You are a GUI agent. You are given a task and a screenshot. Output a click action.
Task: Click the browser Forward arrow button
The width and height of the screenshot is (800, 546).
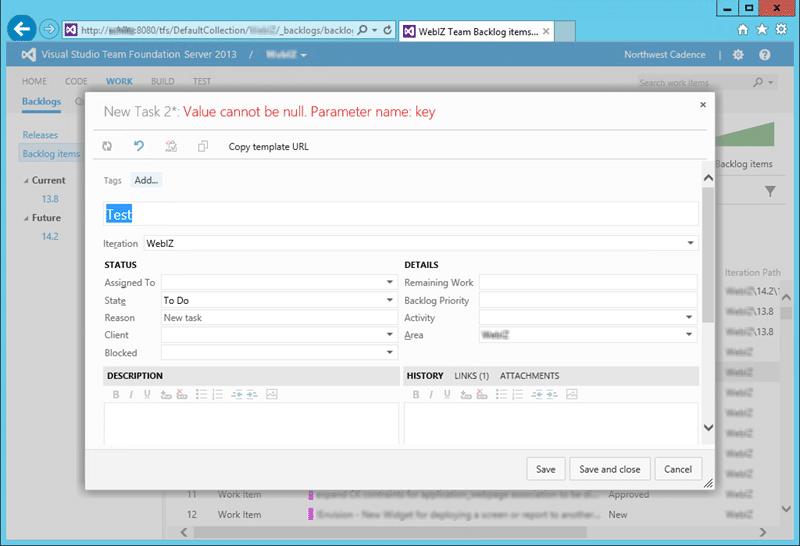[x=49, y=29]
